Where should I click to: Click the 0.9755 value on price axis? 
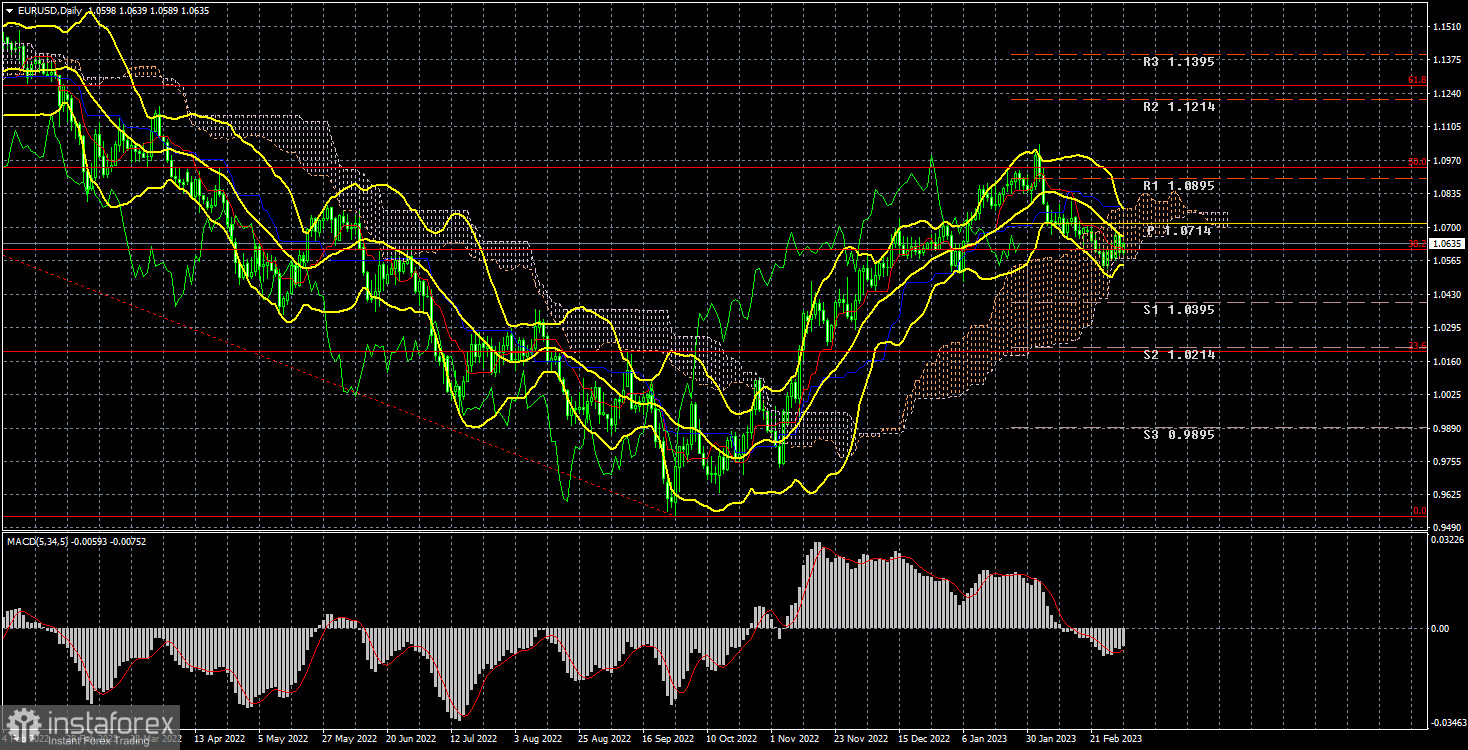tap(1446, 461)
